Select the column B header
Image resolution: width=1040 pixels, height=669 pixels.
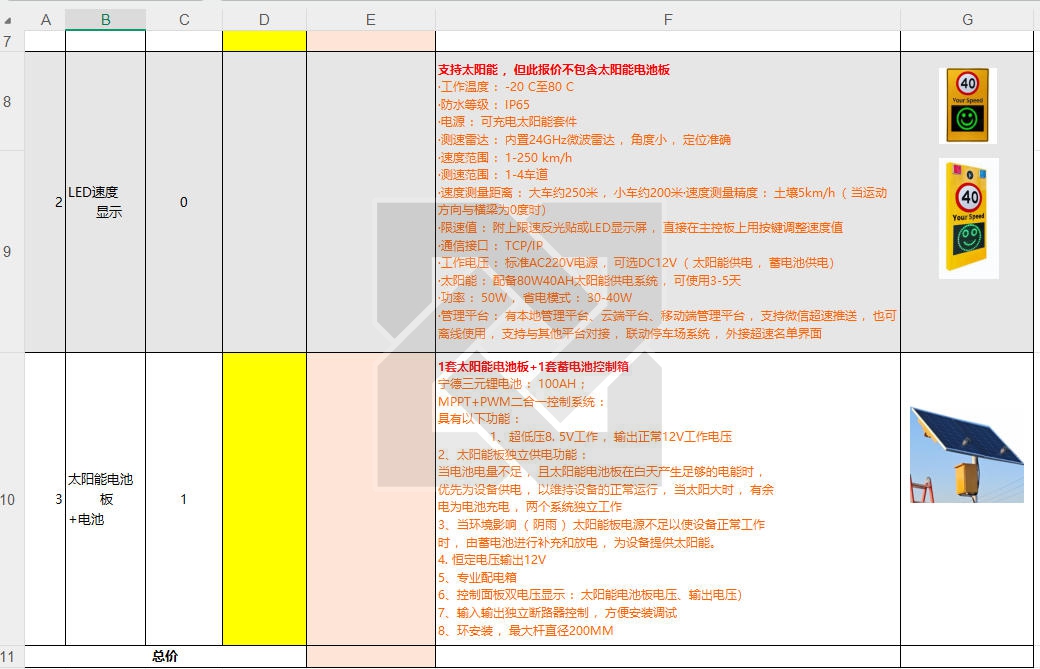click(105, 20)
